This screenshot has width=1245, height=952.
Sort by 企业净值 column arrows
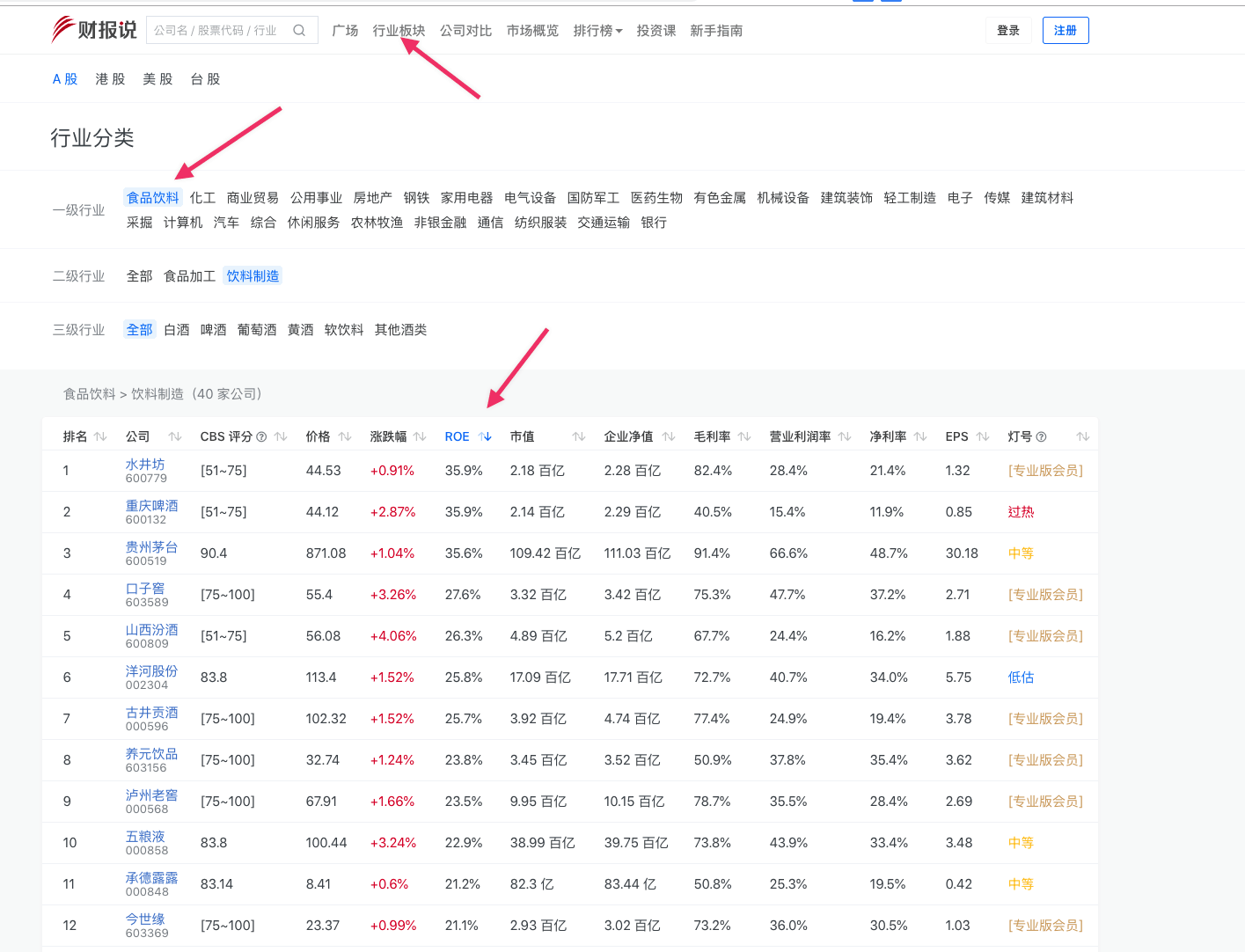(669, 436)
